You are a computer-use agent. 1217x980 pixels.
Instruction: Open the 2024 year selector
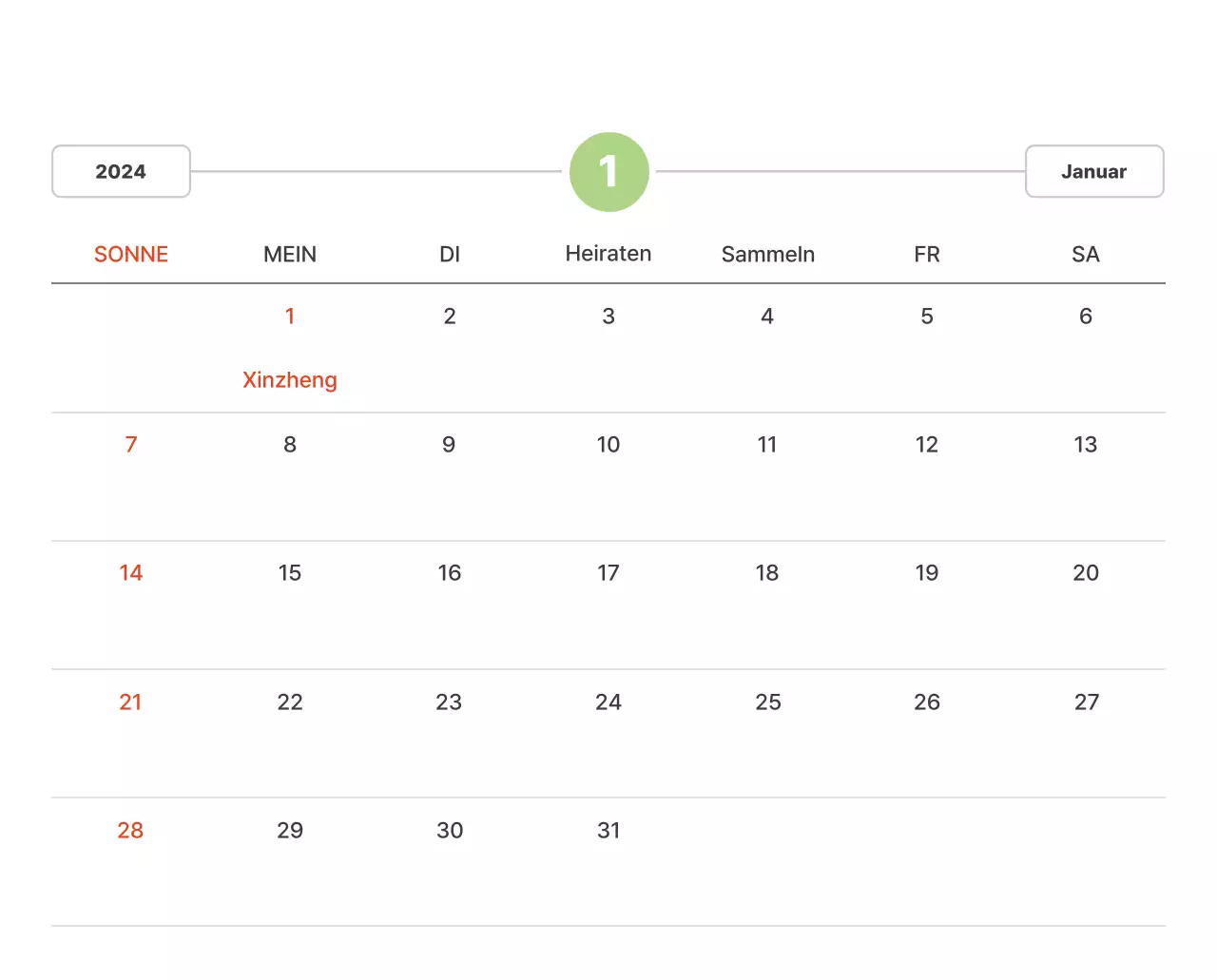121,172
